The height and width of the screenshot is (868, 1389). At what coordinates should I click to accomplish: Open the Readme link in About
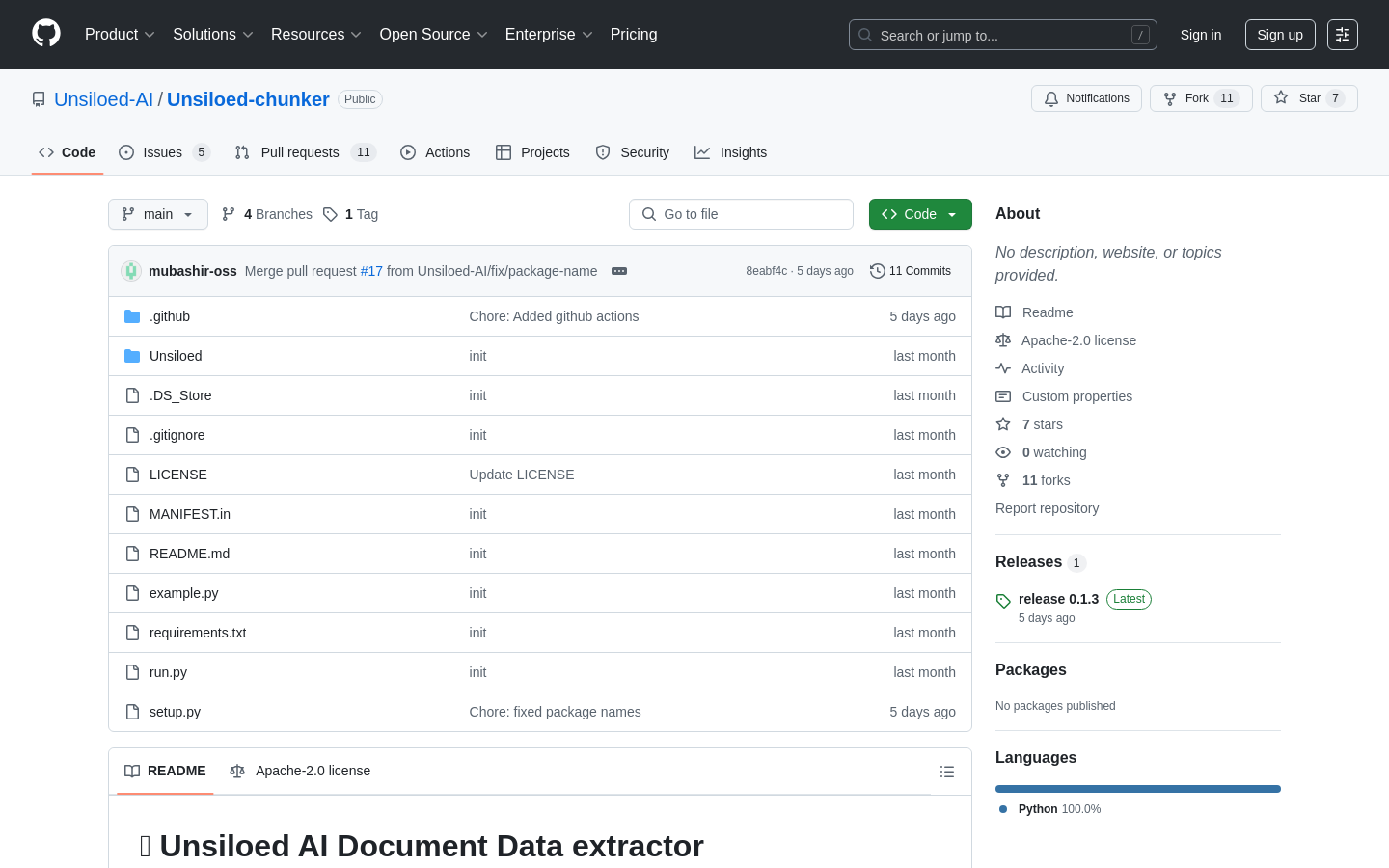coord(1034,312)
